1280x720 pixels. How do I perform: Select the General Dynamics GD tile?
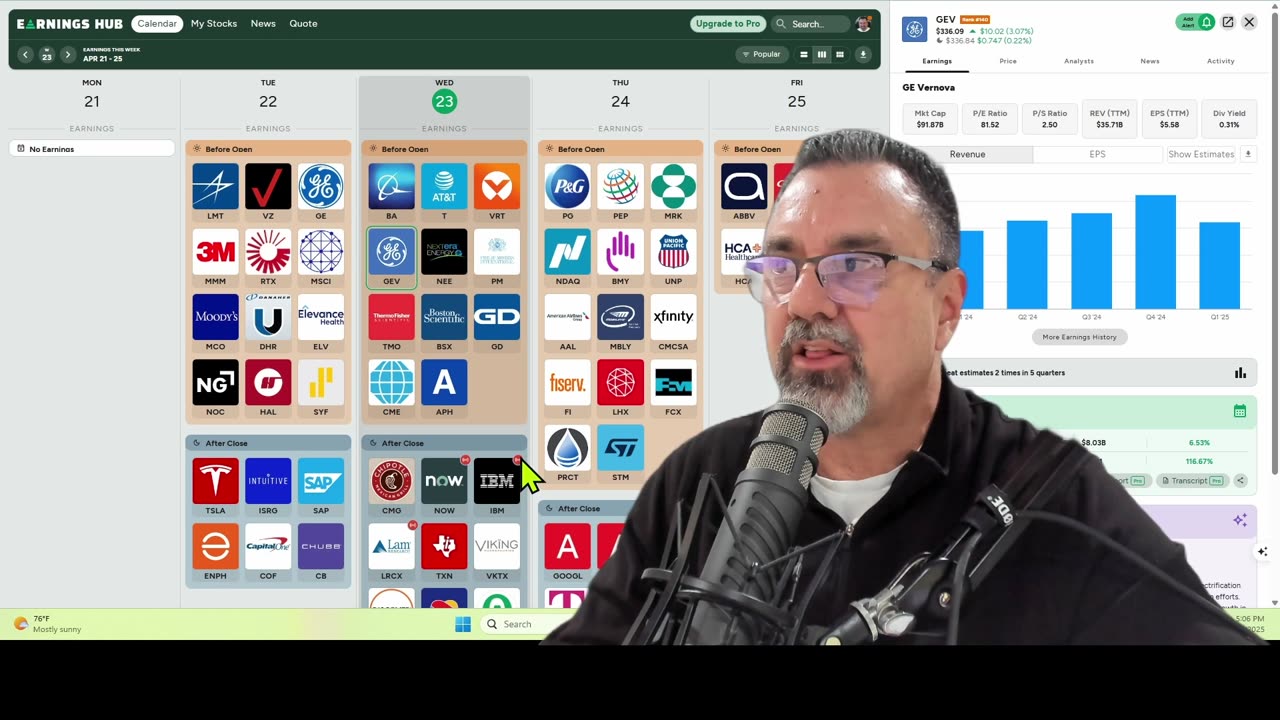point(497,322)
